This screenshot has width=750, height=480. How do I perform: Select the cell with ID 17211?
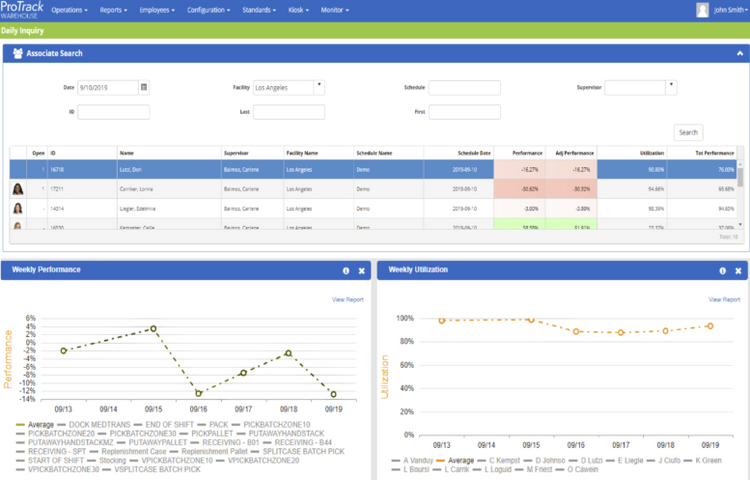[82, 189]
